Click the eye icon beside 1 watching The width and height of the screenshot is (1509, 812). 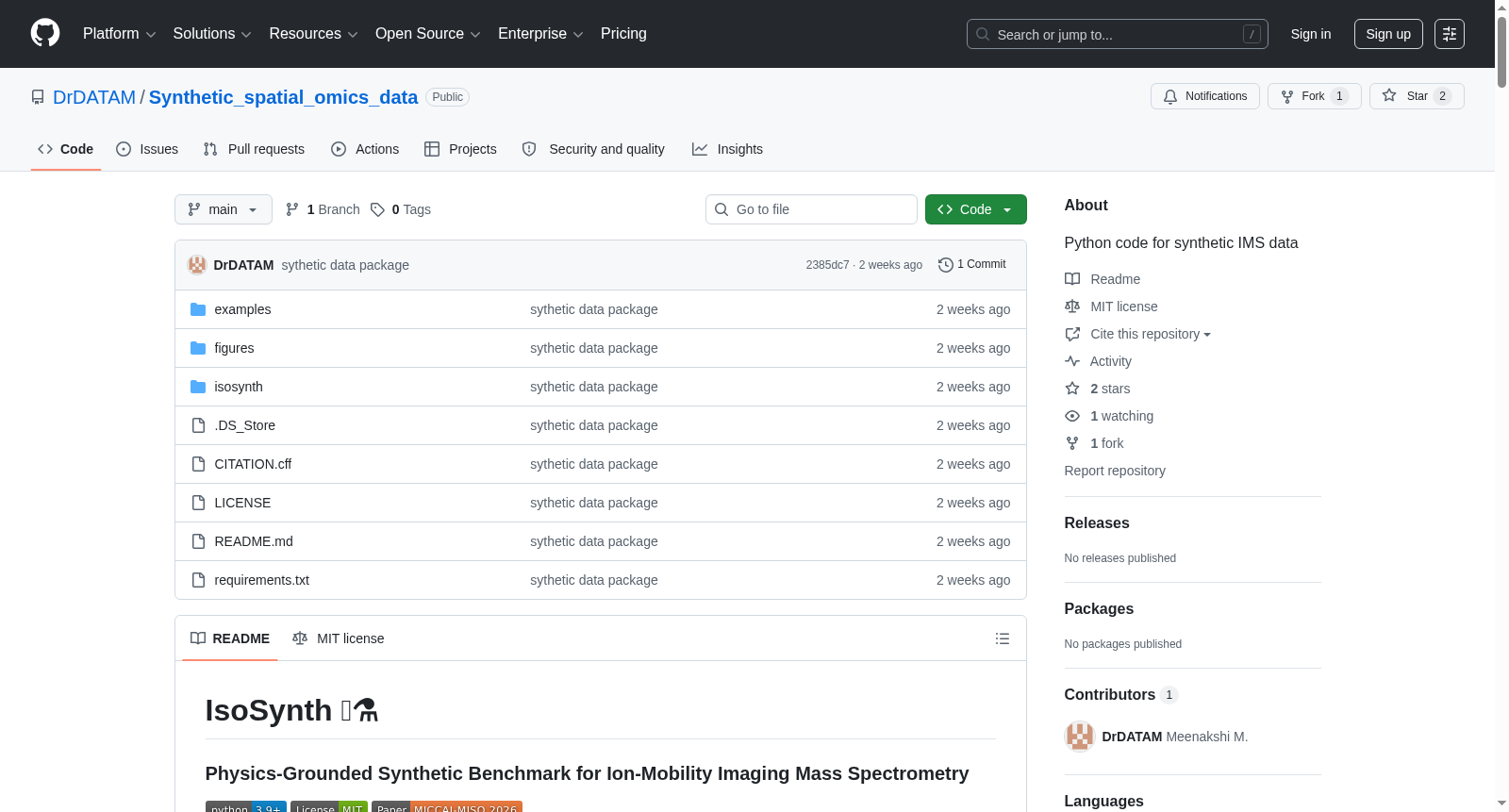coord(1072,416)
